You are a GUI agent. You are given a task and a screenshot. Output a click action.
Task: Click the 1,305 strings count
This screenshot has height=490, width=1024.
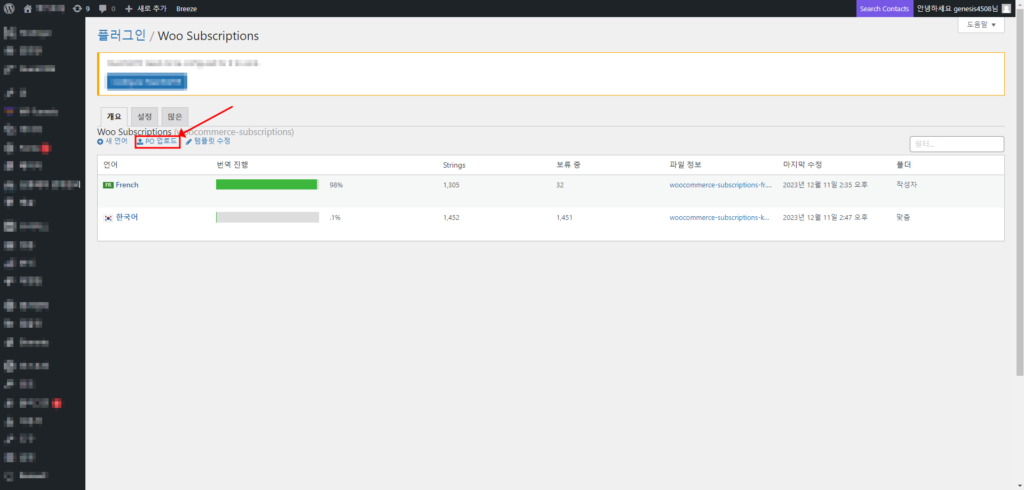tap(451, 185)
